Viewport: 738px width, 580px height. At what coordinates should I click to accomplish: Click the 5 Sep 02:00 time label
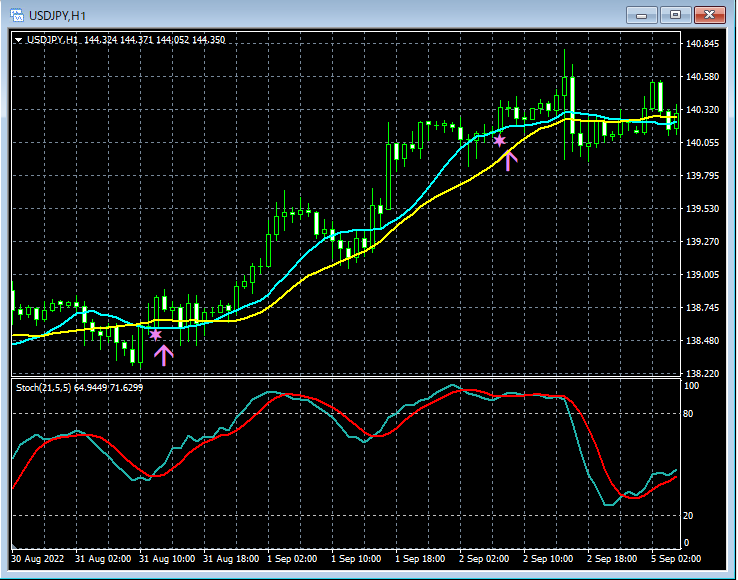tap(676, 559)
